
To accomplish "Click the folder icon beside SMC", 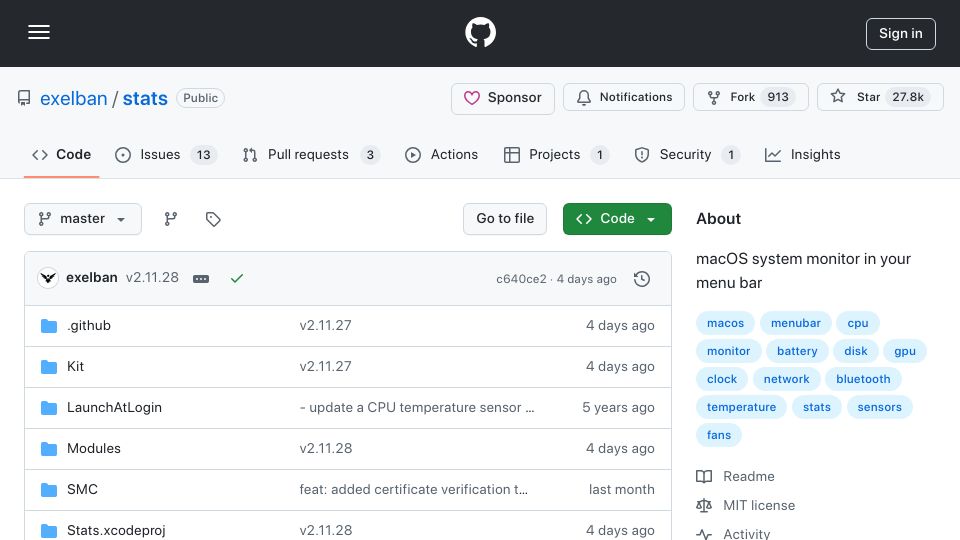I will 49,490.
